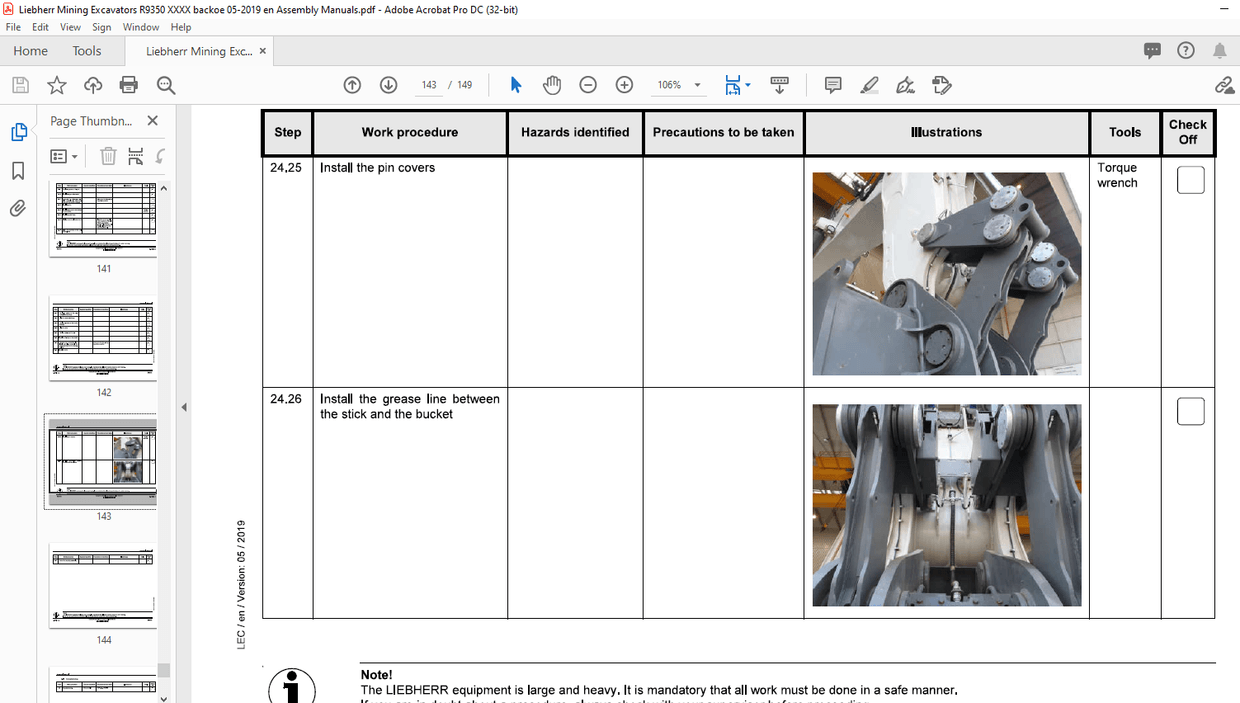Image resolution: width=1240 pixels, height=703 pixels.
Task: Open the View menu
Action: (x=70, y=27)
